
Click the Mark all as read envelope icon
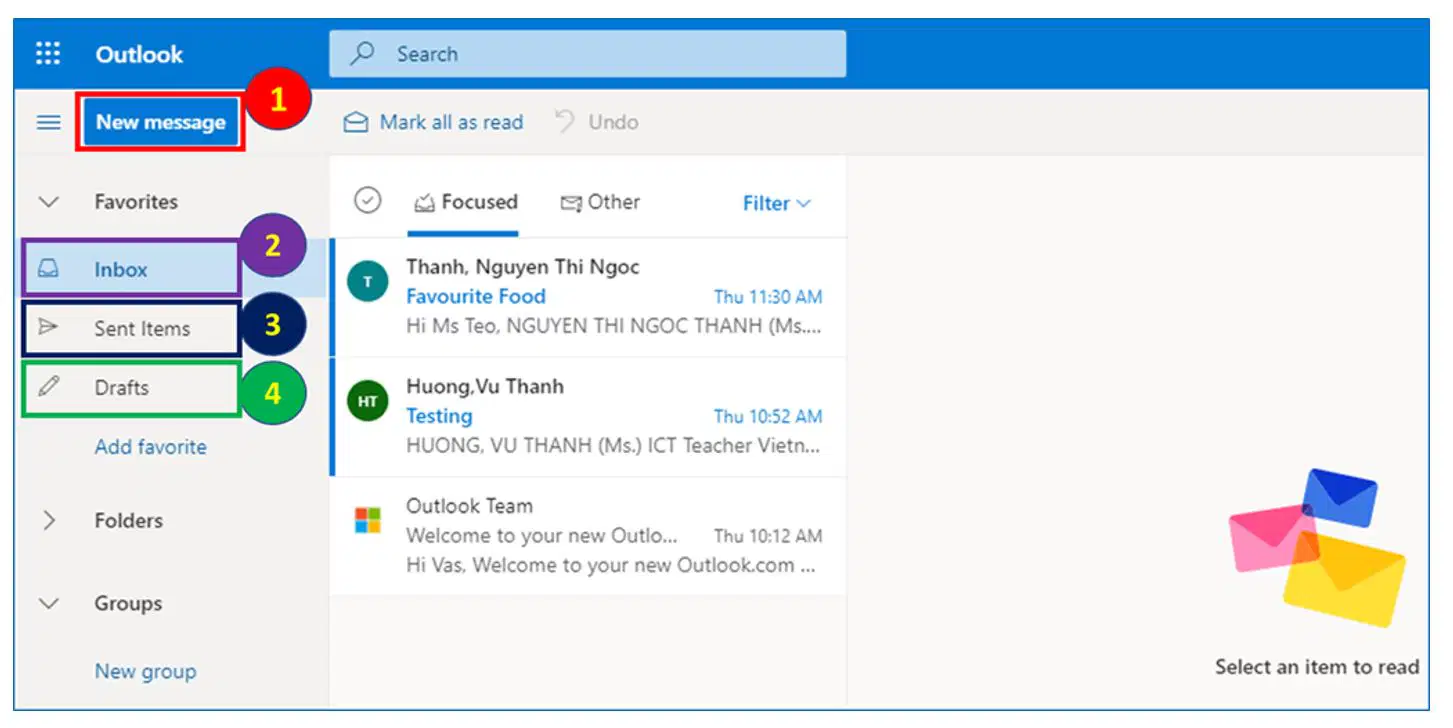point(355,122)
